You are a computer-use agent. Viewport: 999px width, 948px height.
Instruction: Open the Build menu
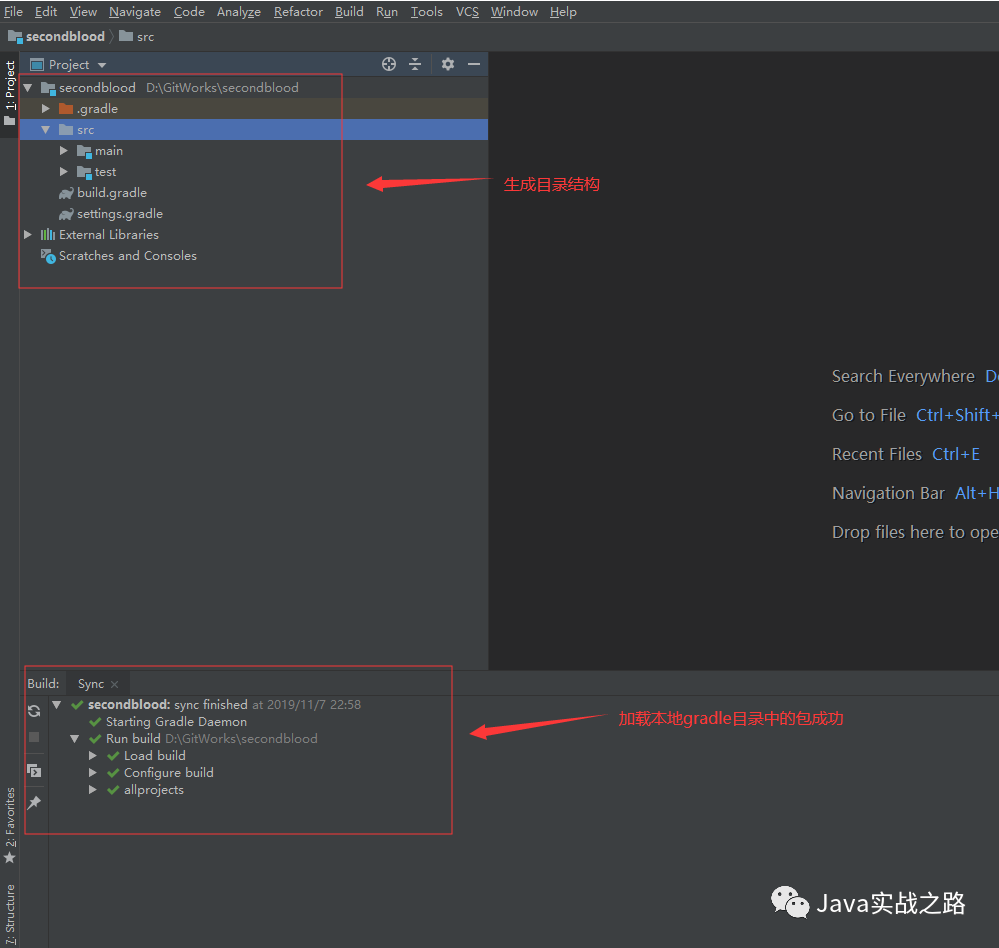[348, 11]
